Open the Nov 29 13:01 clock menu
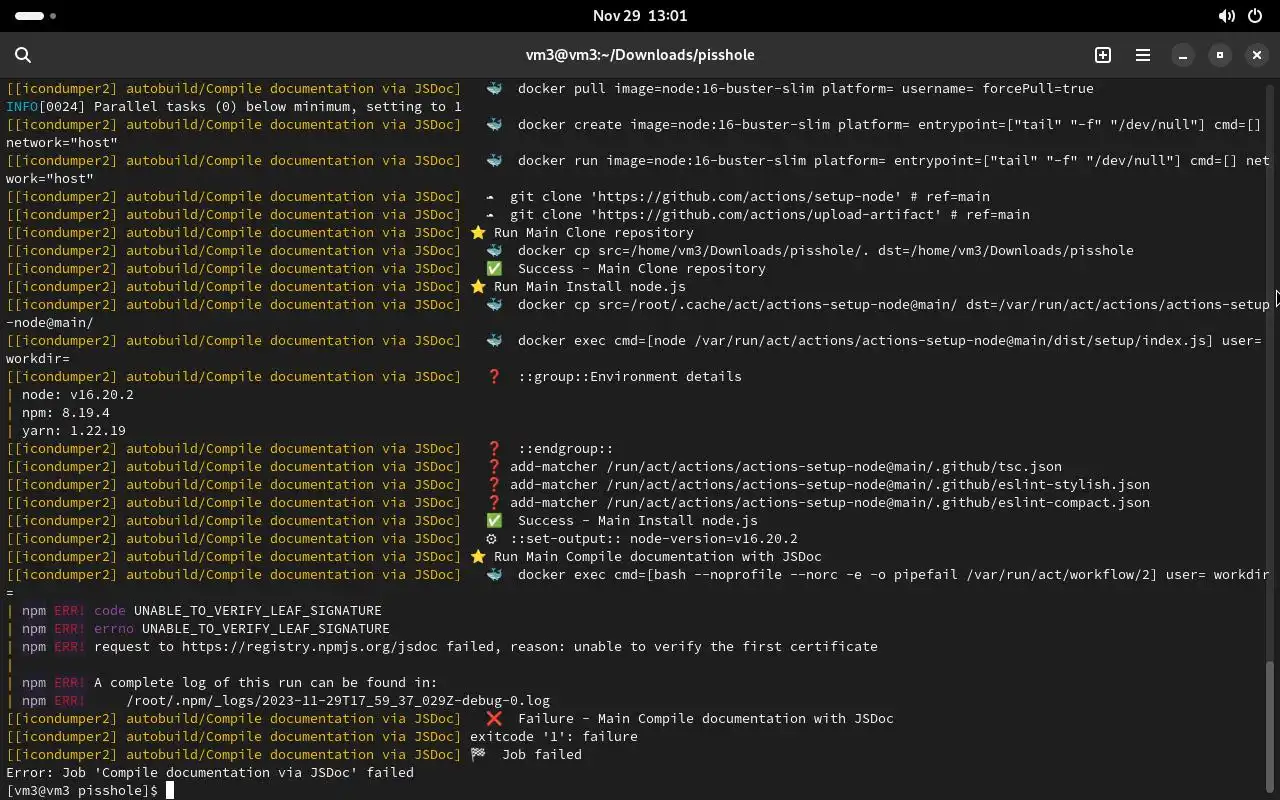 tap(639, 16)
